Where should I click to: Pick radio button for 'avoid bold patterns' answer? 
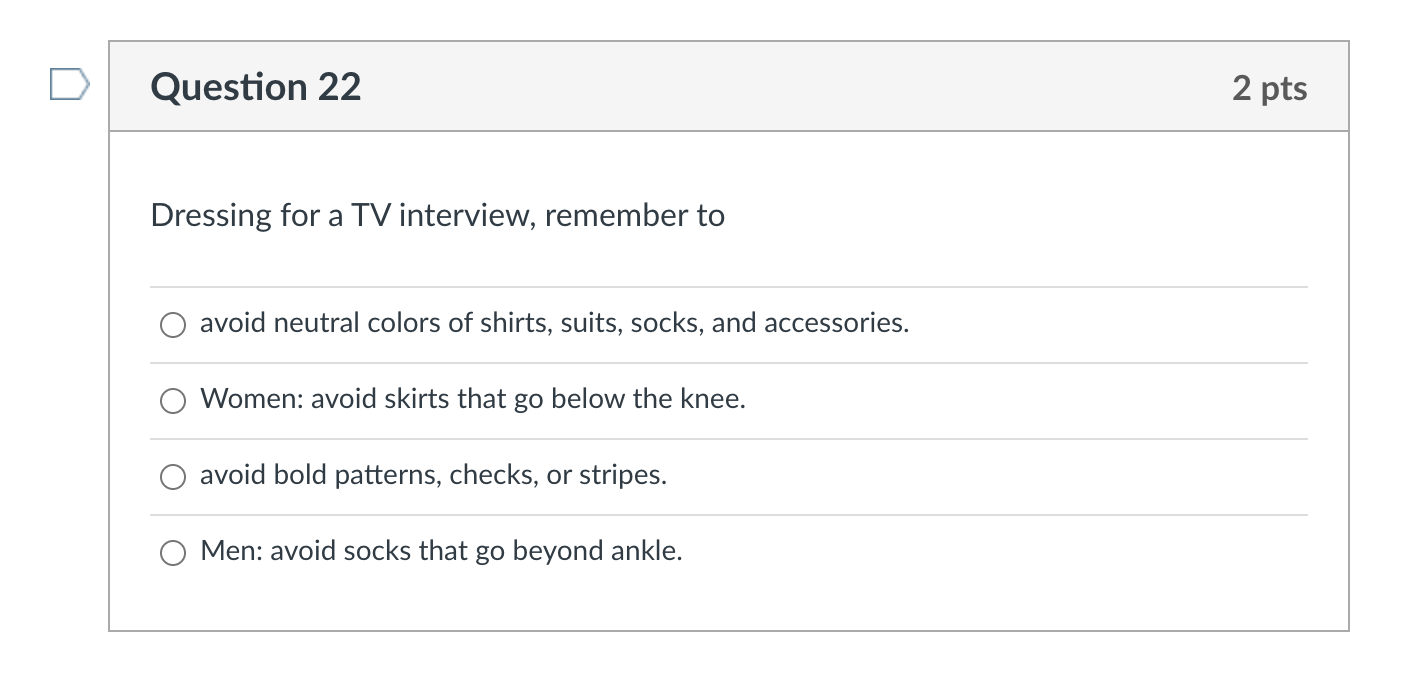pos(173,477)
